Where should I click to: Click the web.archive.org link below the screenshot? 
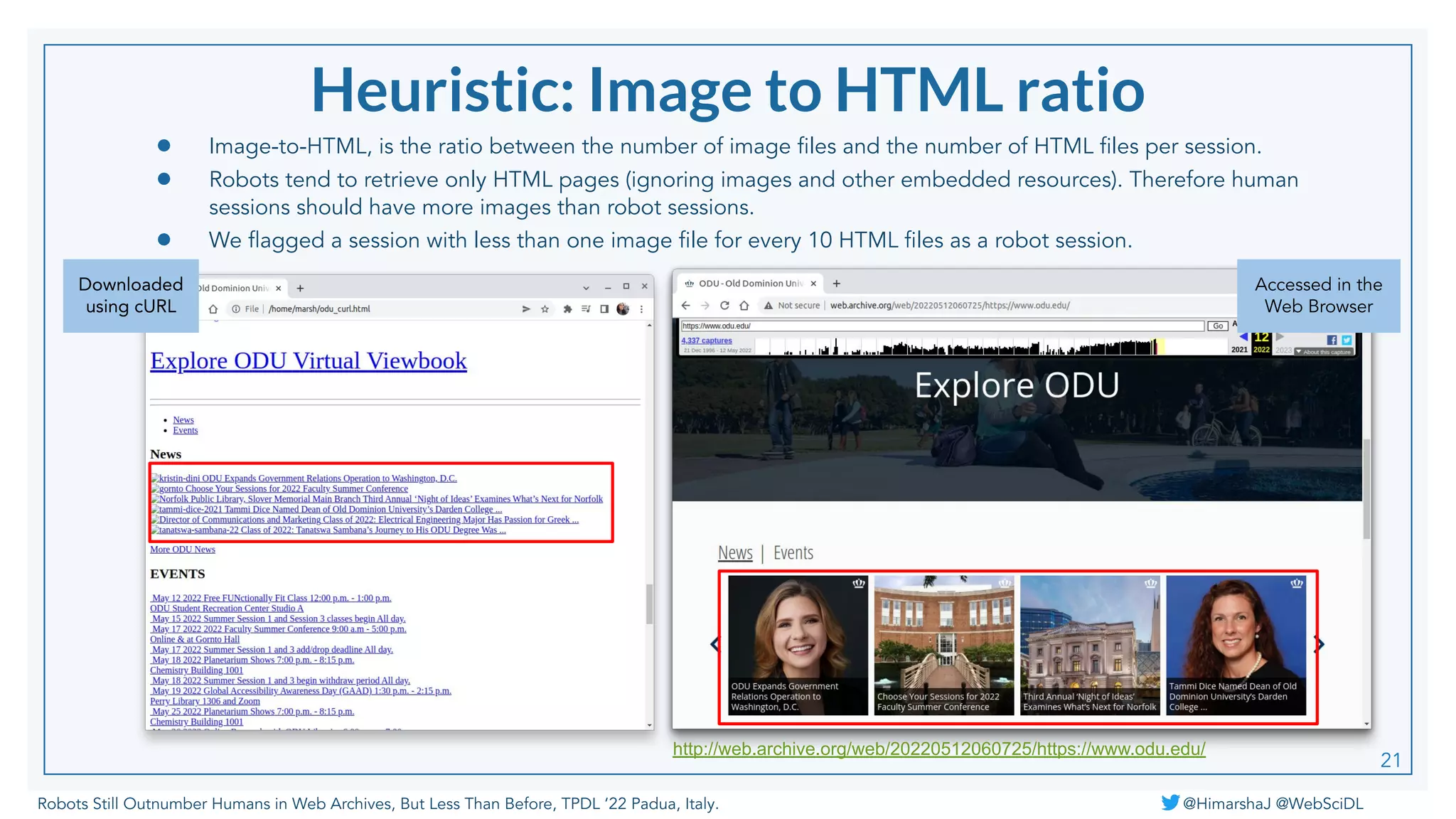click(939, 749)
